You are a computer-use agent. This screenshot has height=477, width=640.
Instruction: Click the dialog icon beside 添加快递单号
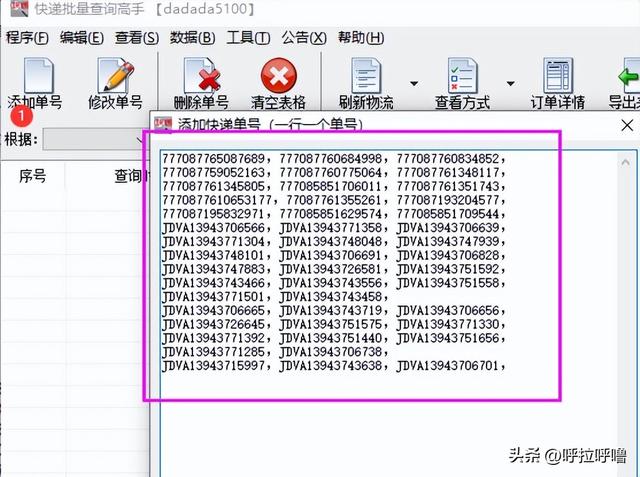(x=163, y=124)
